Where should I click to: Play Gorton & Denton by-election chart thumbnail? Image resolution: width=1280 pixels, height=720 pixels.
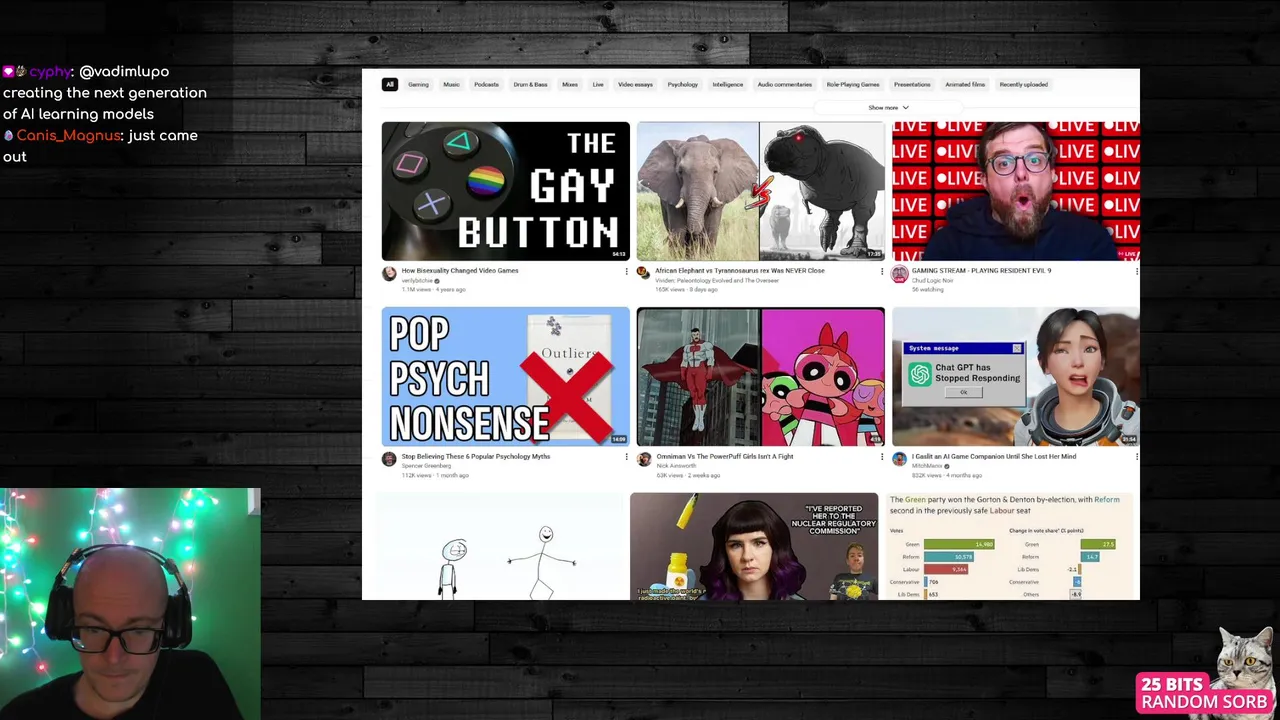tap(1010, 547)
